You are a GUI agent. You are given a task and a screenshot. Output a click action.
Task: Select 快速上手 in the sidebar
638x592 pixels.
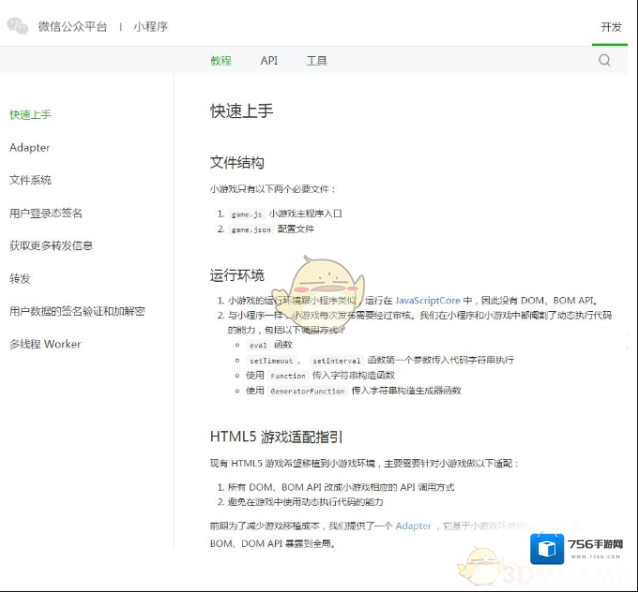[x=30, y=115]
